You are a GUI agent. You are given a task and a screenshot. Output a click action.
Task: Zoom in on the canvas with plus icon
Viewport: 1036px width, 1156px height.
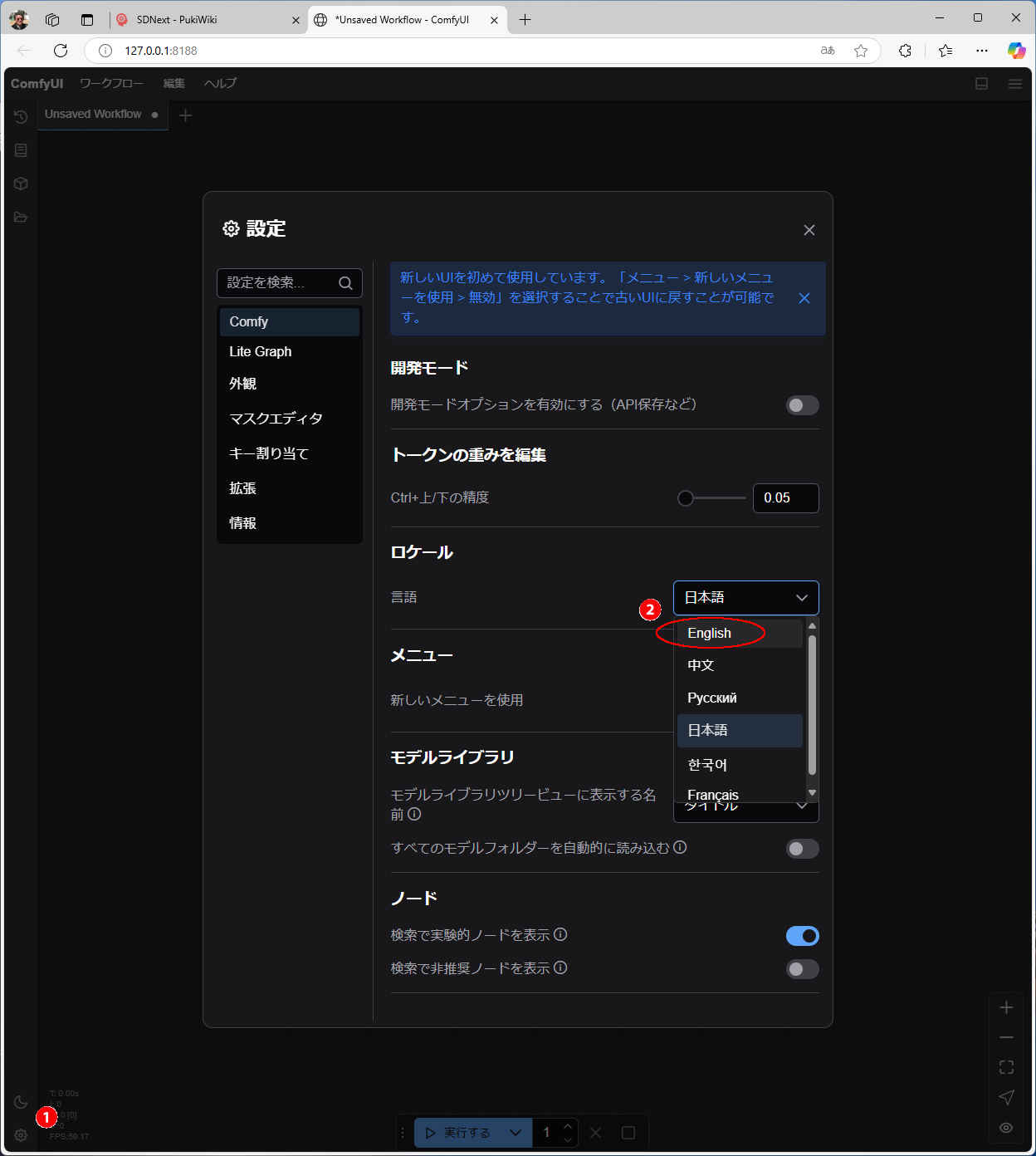[1006, 1007]
